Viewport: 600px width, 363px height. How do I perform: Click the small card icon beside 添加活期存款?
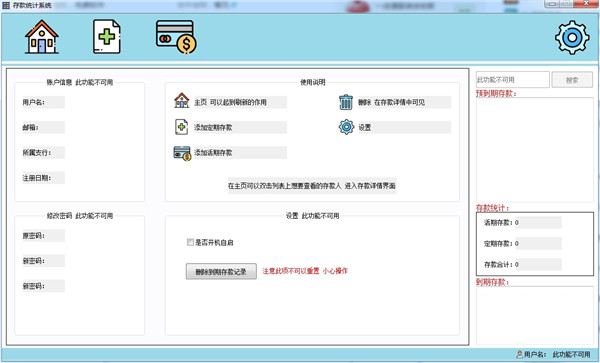tap(182, 153)
